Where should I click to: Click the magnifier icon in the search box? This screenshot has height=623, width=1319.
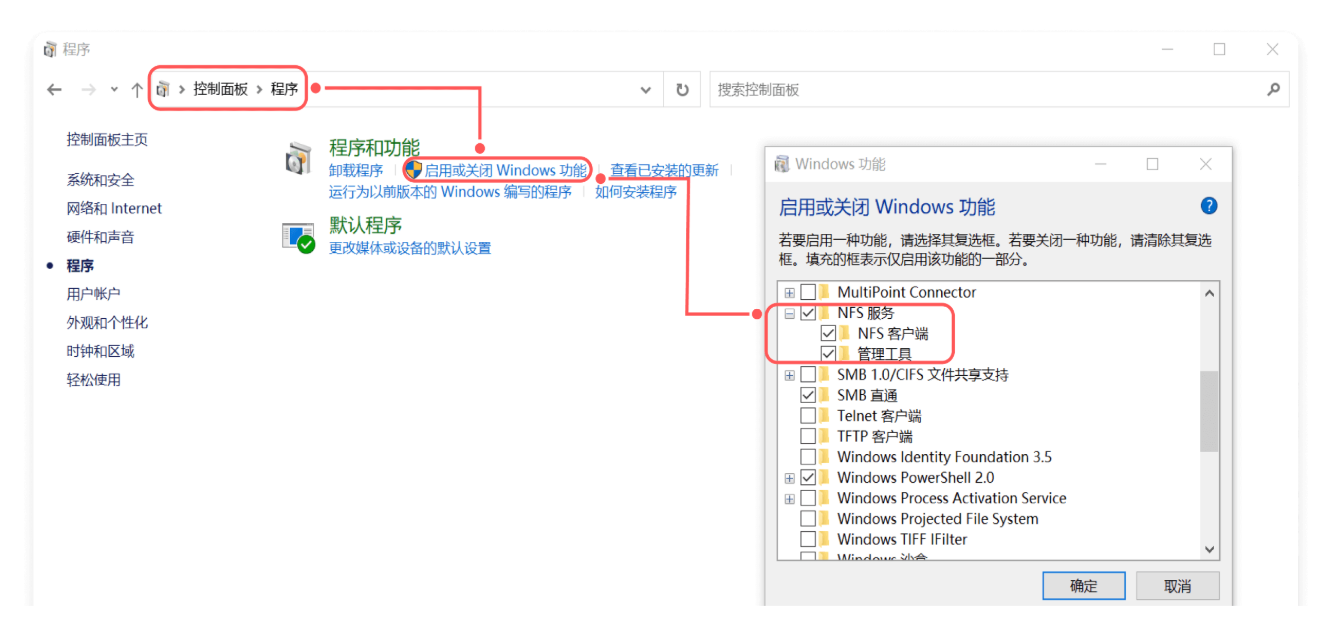tap(1273, 89)
